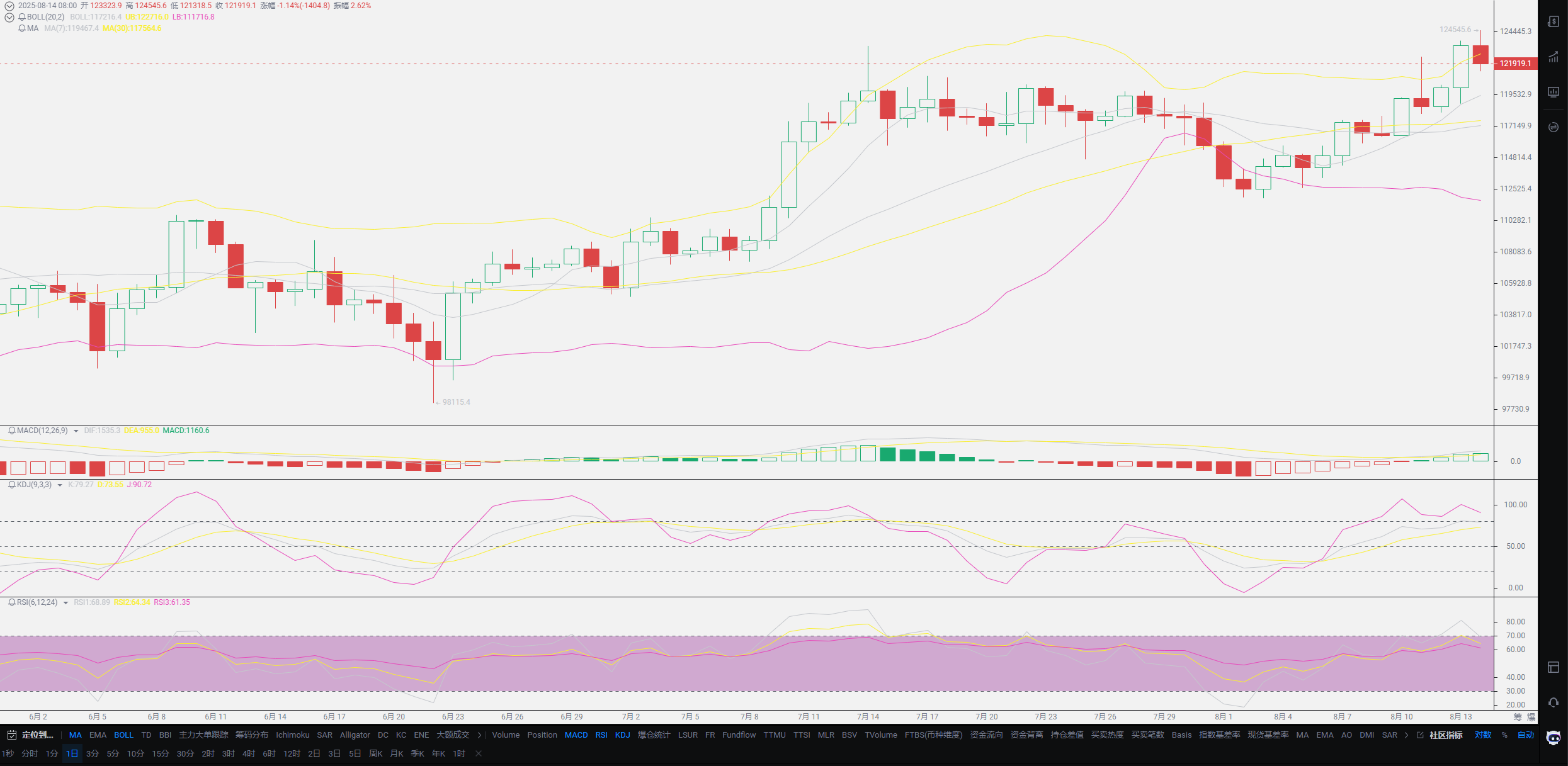Viewport: 1568px width, 766px height.
Task: Select the 1时 timeframe tab
Action: (x=459, y=754)
